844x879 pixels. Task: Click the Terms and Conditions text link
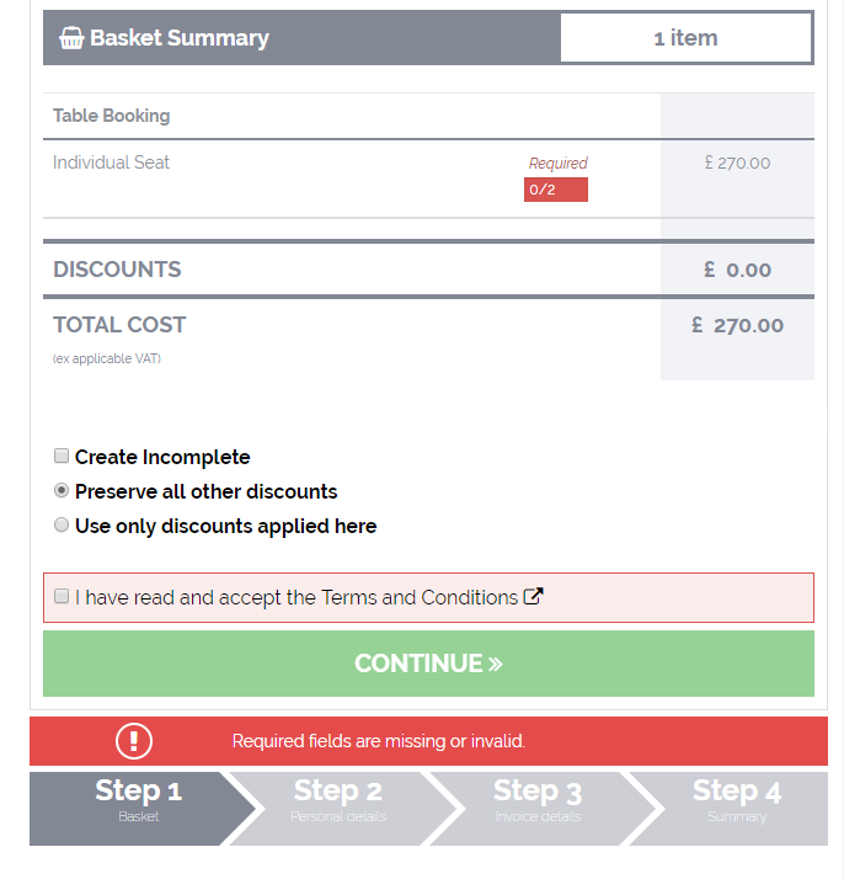pos(420,598)
